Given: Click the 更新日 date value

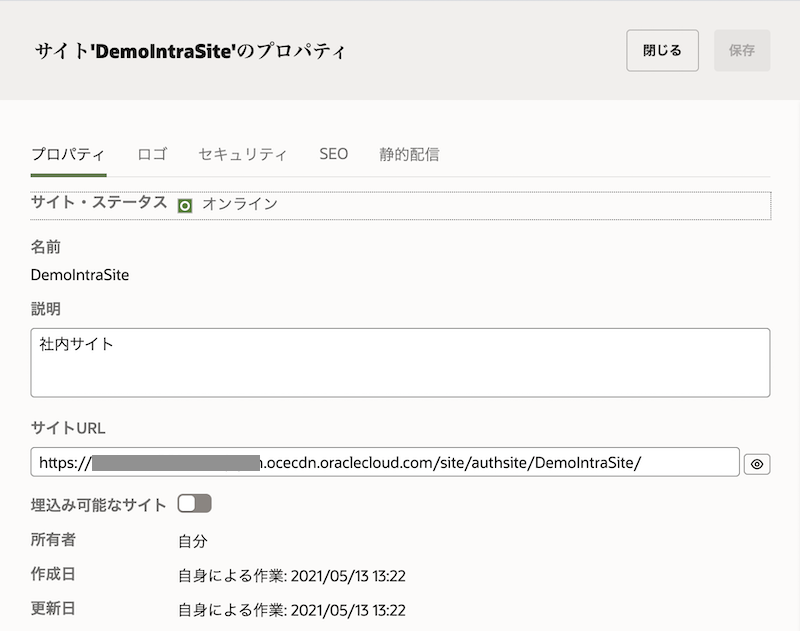Looking at the screenshot, I should (x=291, y=610).
